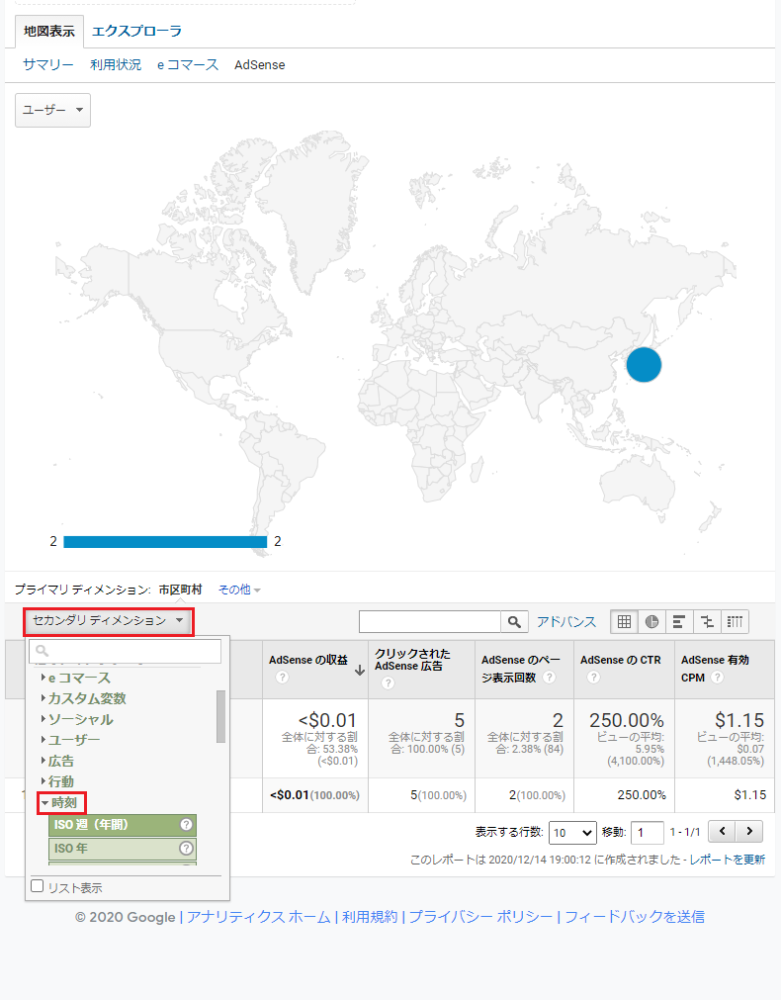Switch to pivot table view icon
The image size is (781, 1000).
pyautogui.click(x=734, y=622)
